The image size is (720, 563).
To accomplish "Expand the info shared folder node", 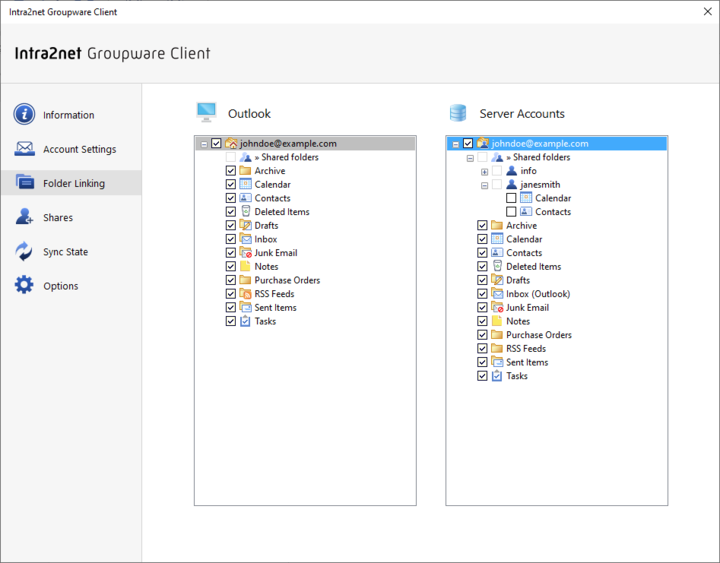I will (x=484, y=172).
